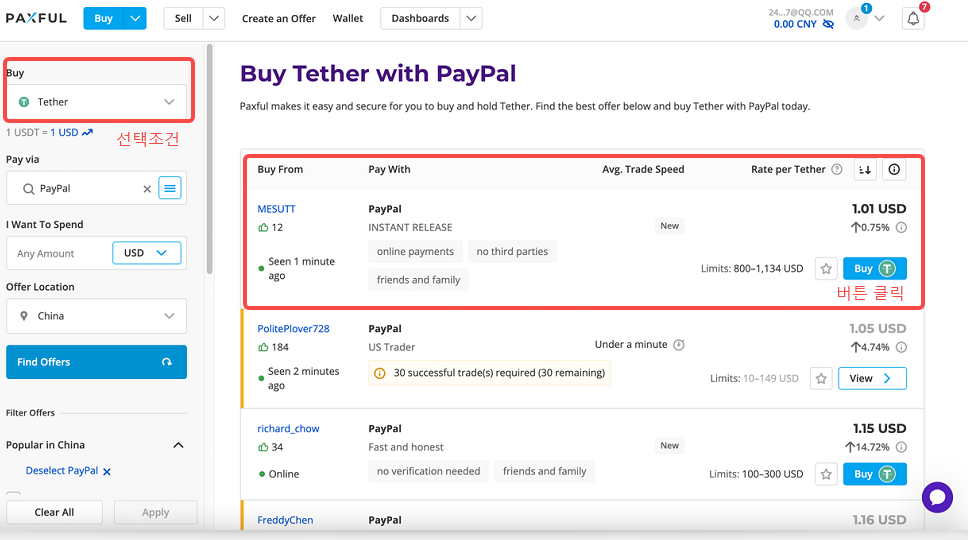The height and width of the screenshot is (540, 968).
Task: Click info icon next to 4.74%
Action: [x=901, y=347]
